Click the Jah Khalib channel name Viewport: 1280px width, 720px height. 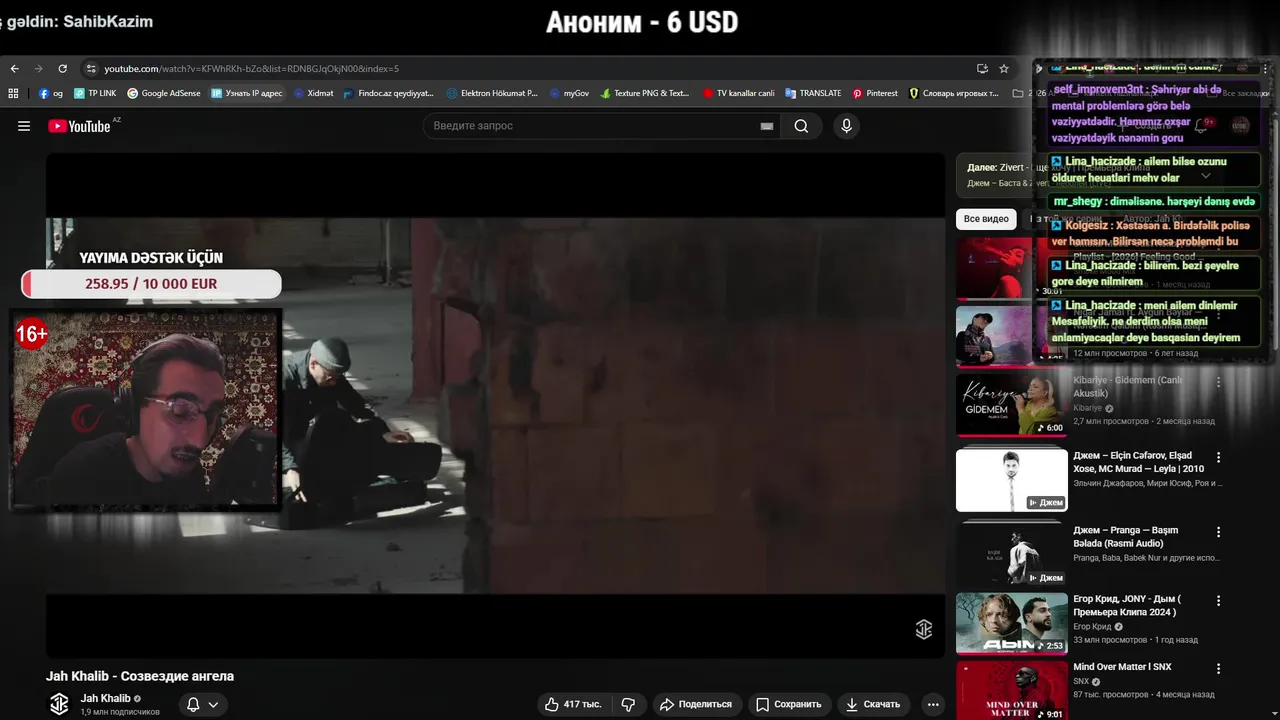point(106,698)
